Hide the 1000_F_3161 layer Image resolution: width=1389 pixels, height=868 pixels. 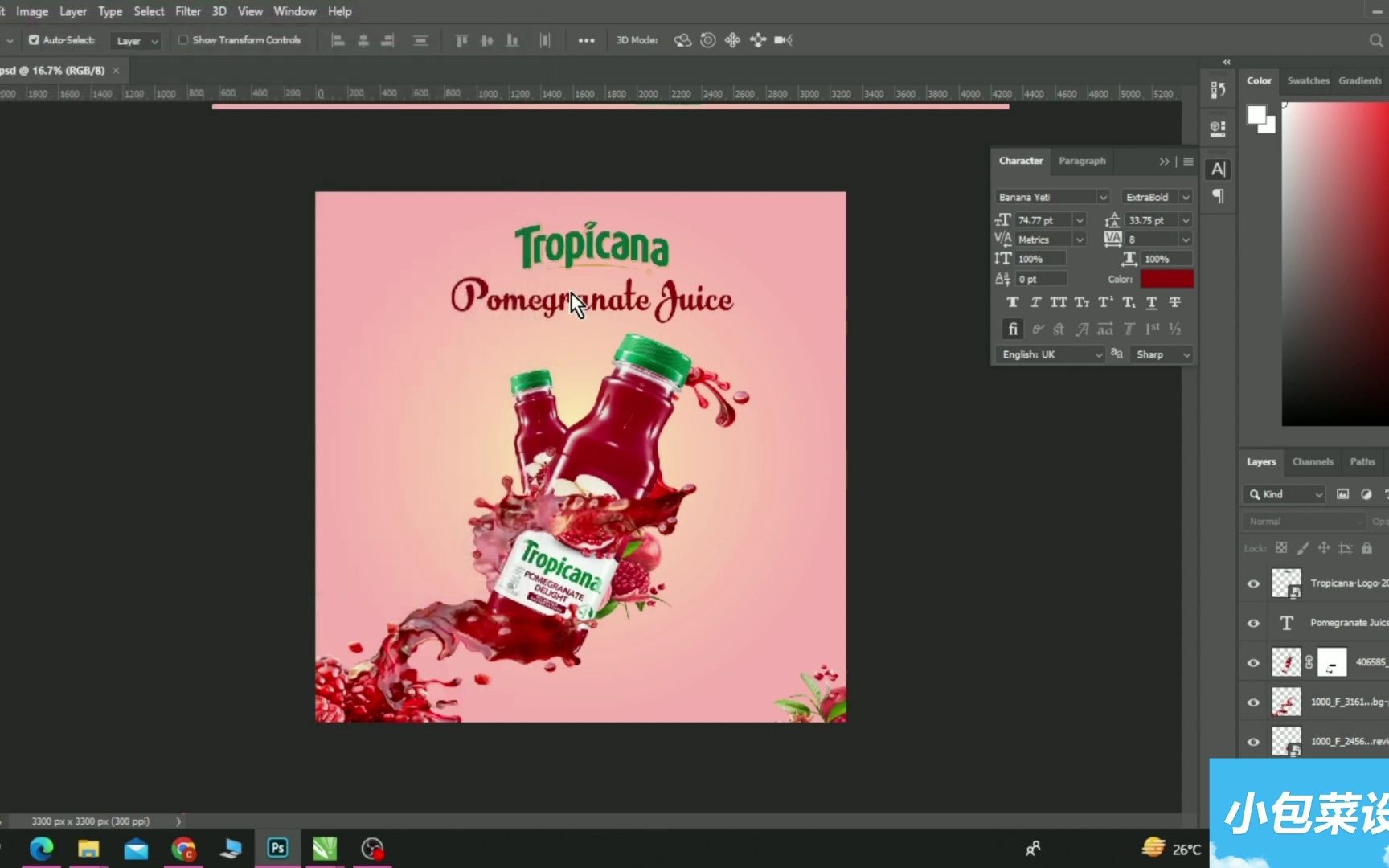[x=1253, y=702]
